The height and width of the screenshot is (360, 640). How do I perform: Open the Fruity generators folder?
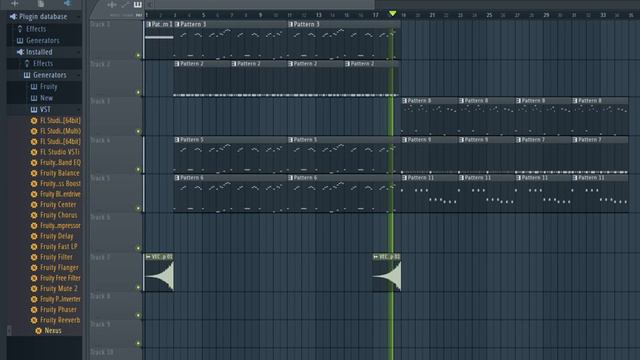pos(49,87)
